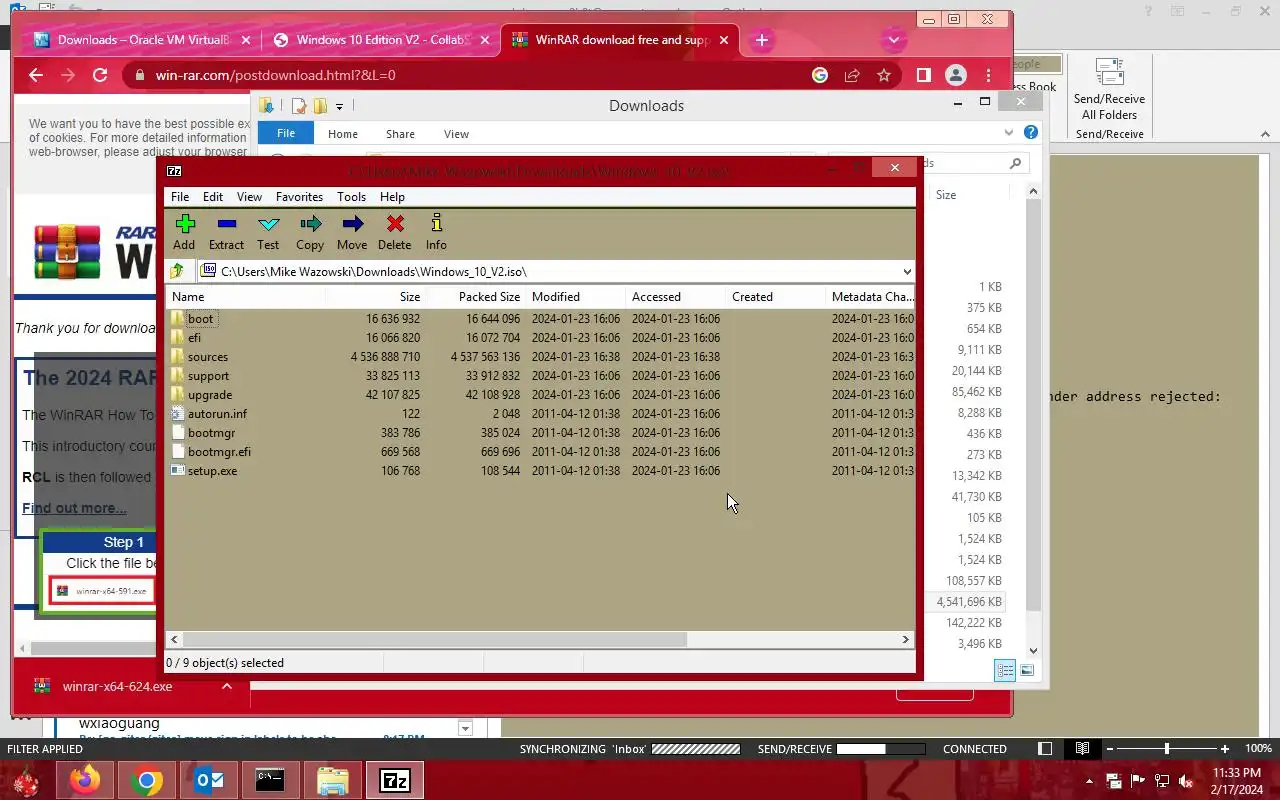Click the Find out more link

pos(74,508)
